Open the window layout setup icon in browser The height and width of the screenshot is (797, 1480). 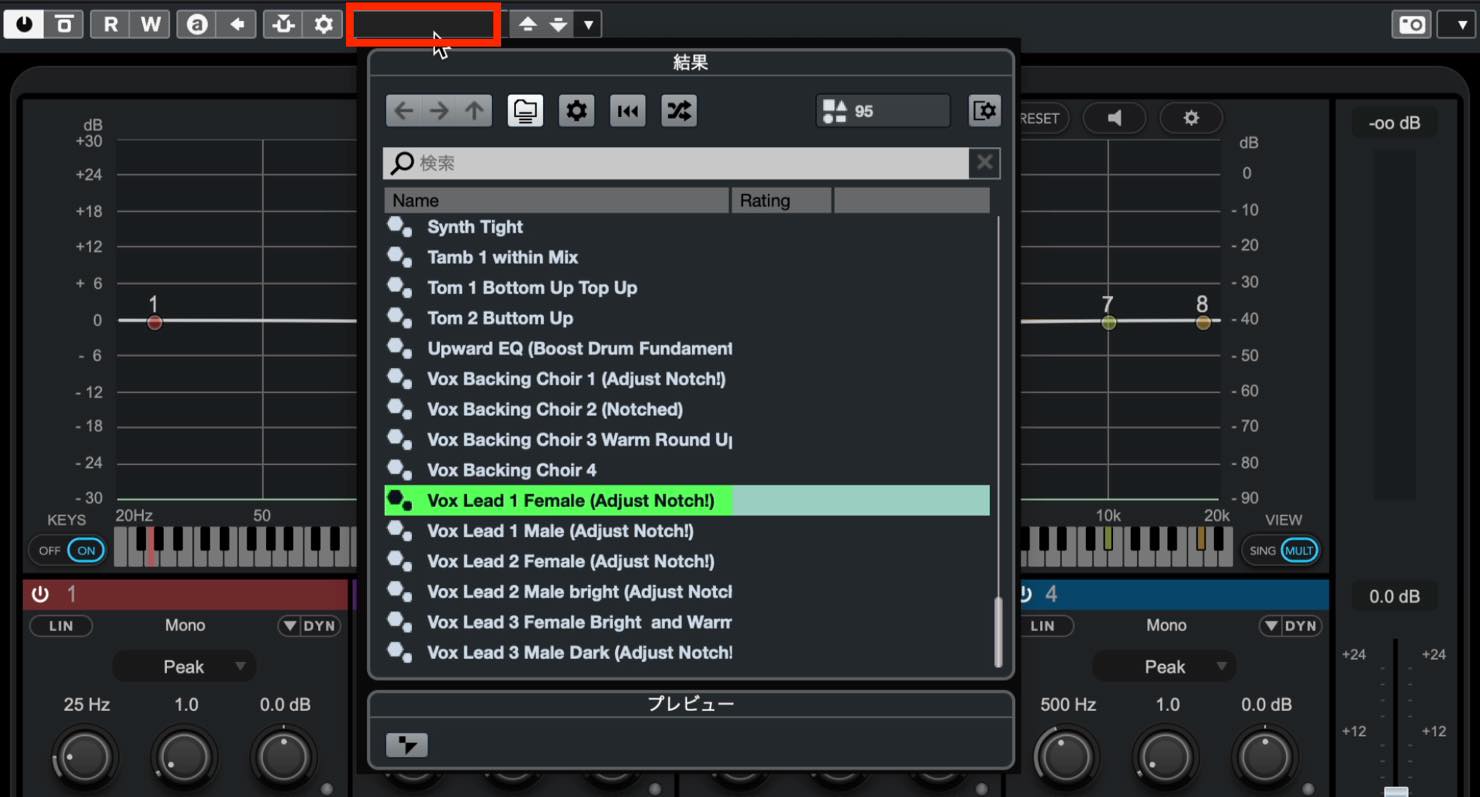click(x=985, y=111)
